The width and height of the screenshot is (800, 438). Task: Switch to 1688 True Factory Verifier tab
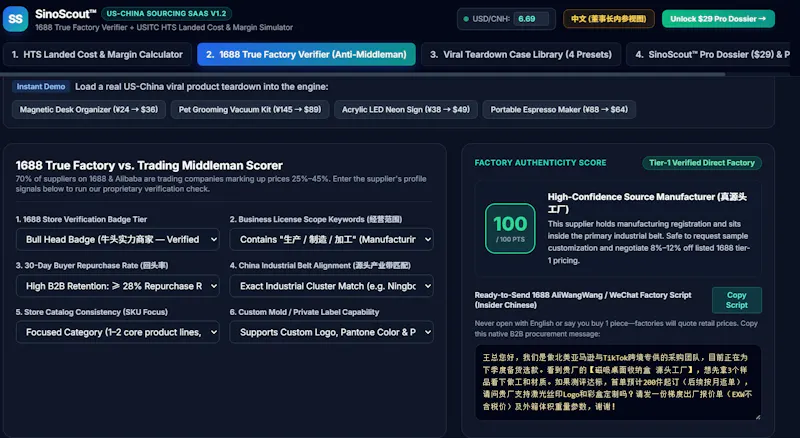(306, 55)
